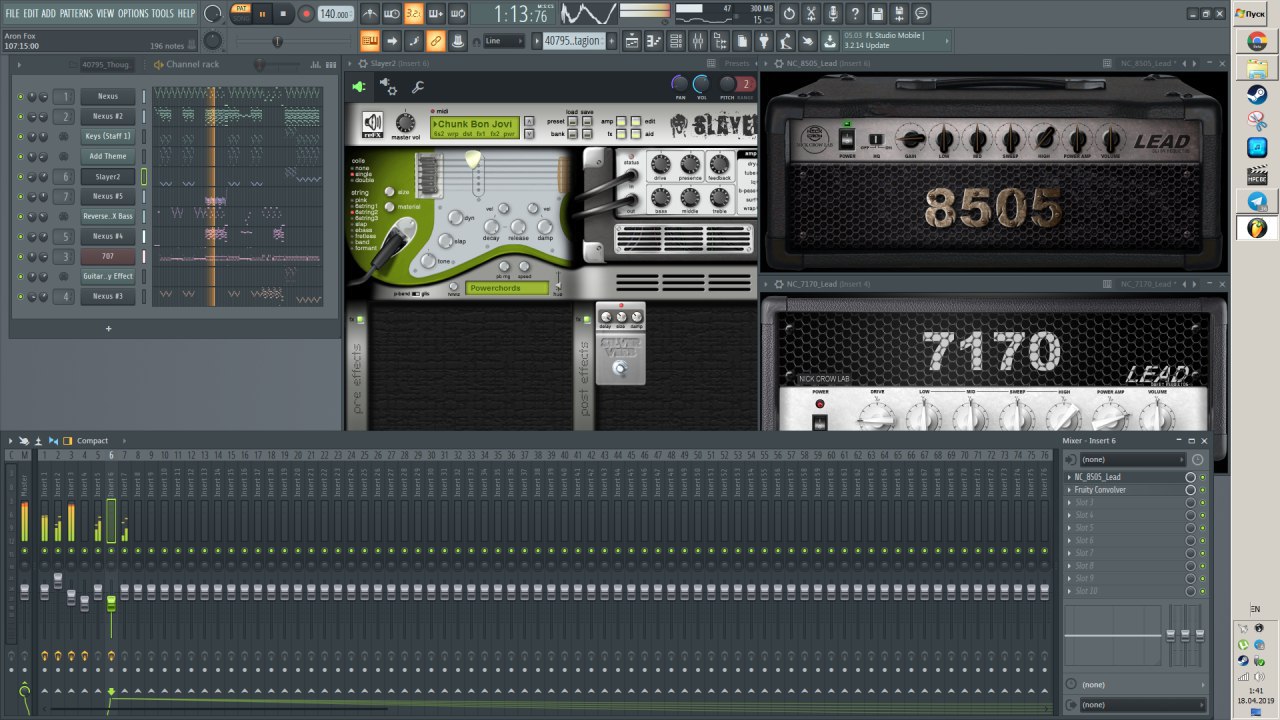Mute the Nexus #3 channel via green LED
Screen dimensions: 1280x720
(20, 297)
